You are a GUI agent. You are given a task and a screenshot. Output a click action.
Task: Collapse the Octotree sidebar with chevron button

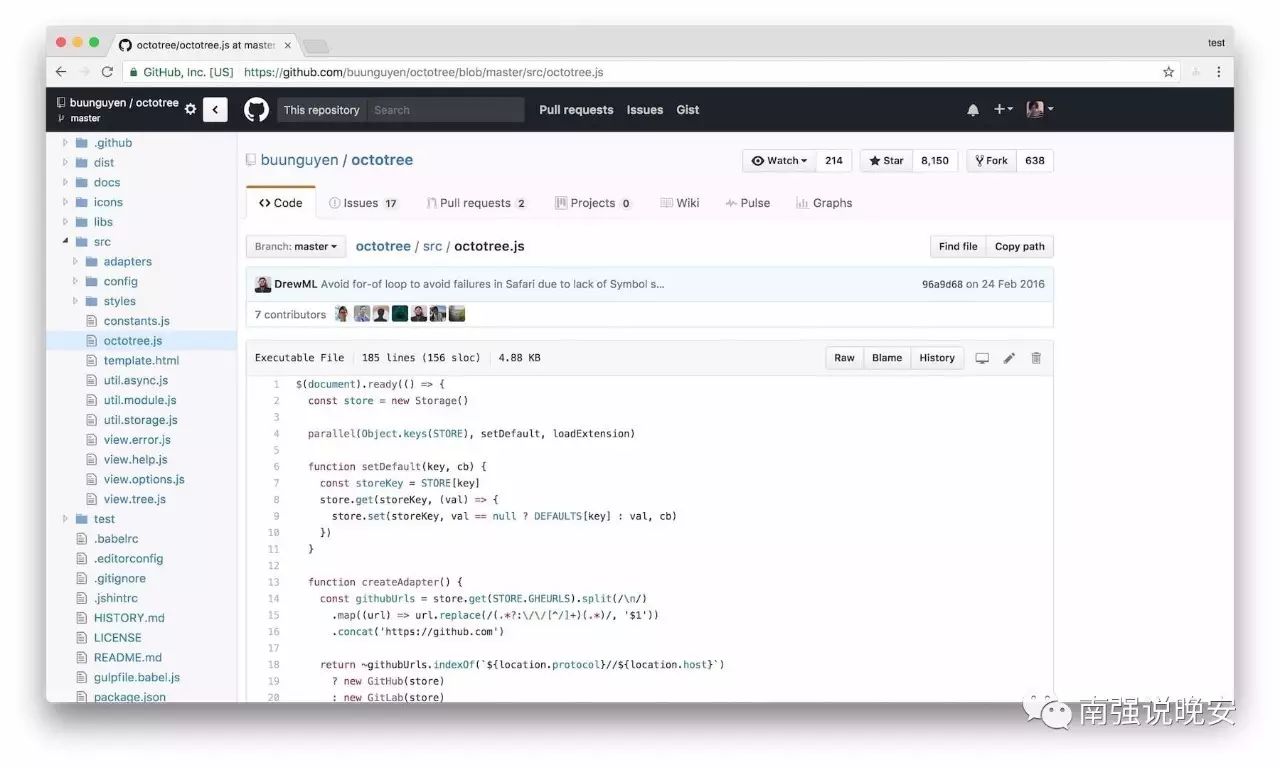215,110
